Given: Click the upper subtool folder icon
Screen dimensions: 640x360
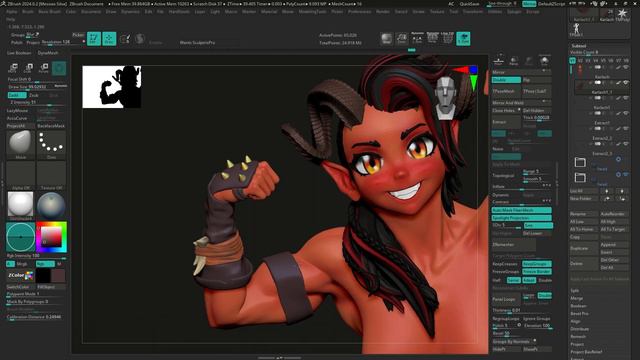Looking at the screenshot, I should pos(580,162).
